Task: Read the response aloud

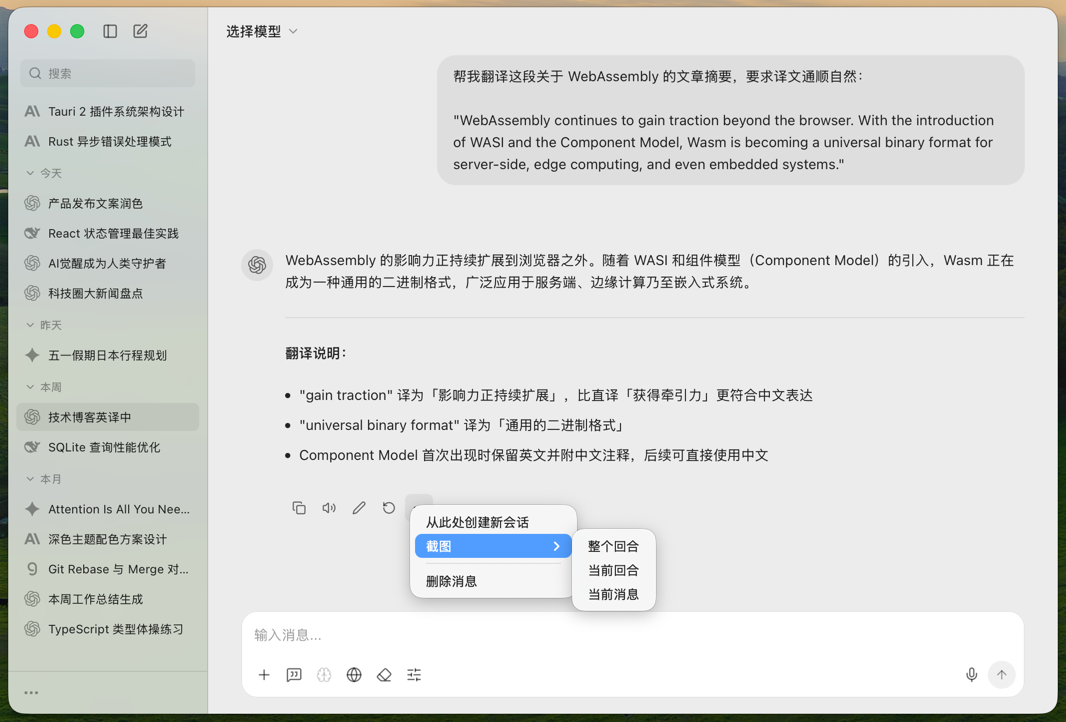Action: point(329,507)
